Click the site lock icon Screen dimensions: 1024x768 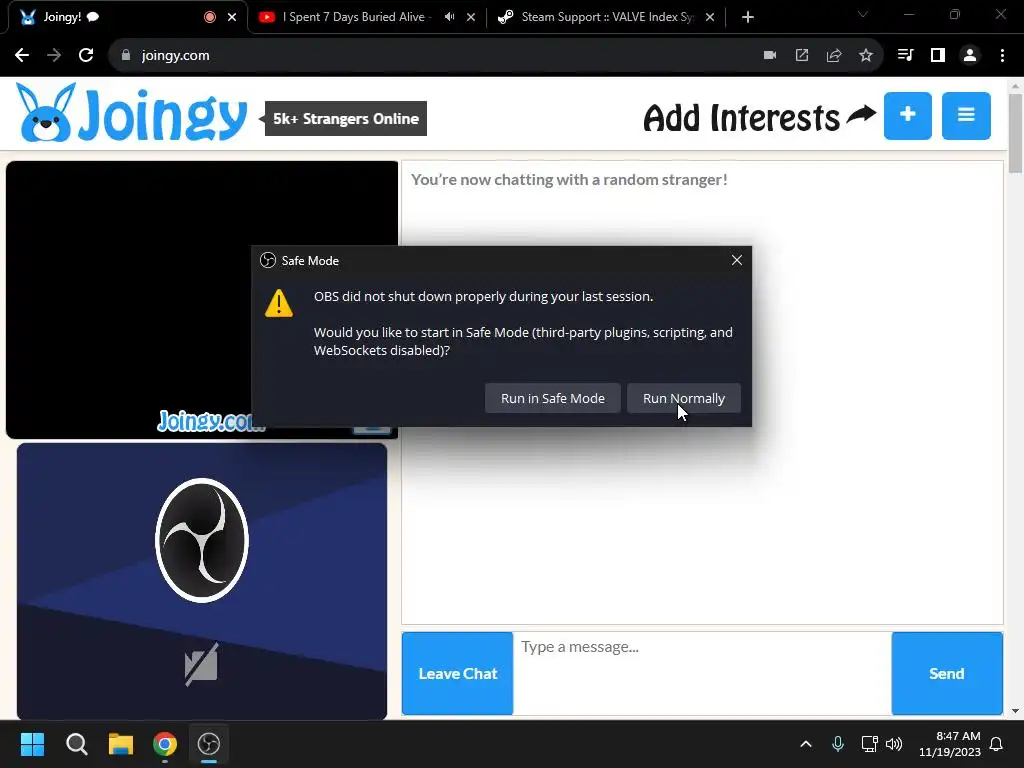click(126, 56)
